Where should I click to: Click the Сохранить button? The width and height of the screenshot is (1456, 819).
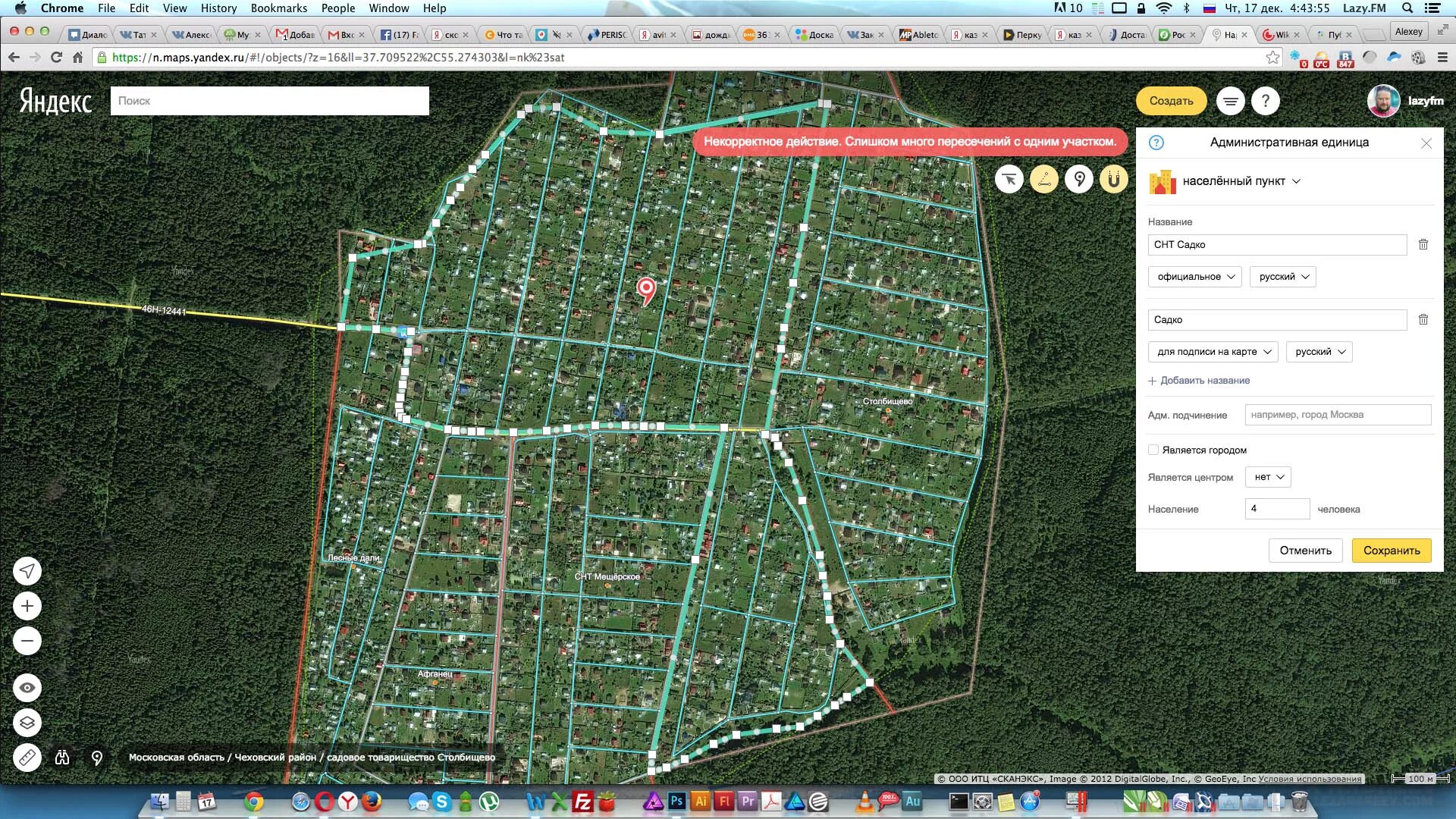[x=1392, y=550]
